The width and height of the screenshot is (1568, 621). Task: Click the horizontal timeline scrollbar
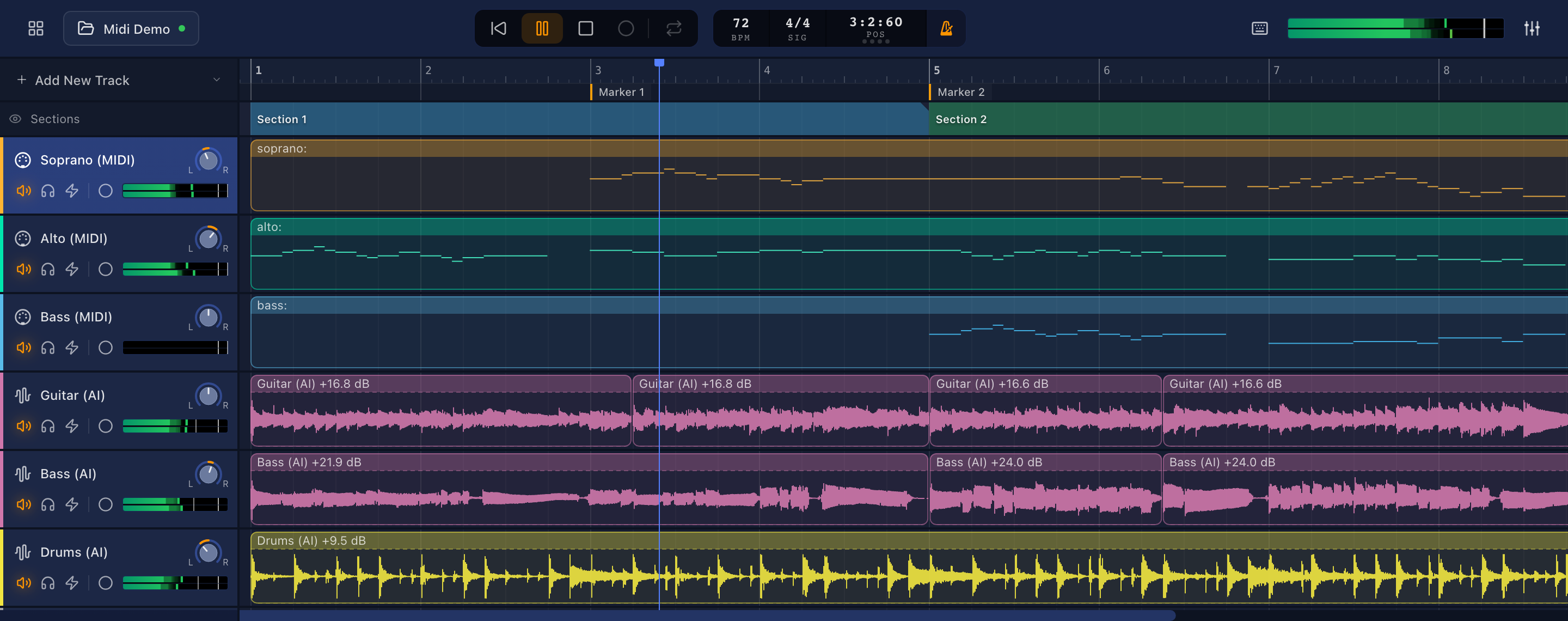click(707, 616)
